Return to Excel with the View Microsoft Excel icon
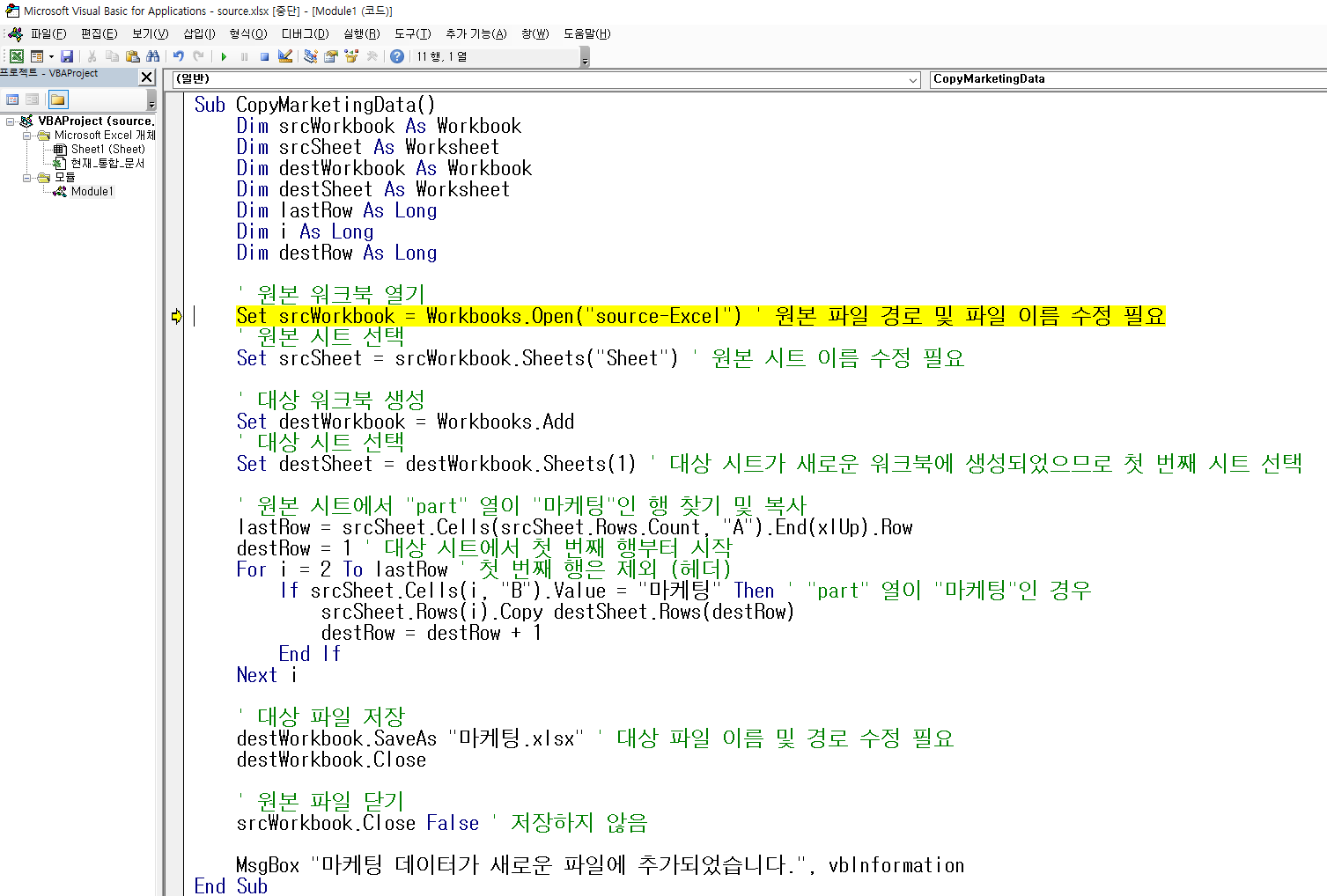This screenshot has width=1327, height=896. (x=17, y=56)
